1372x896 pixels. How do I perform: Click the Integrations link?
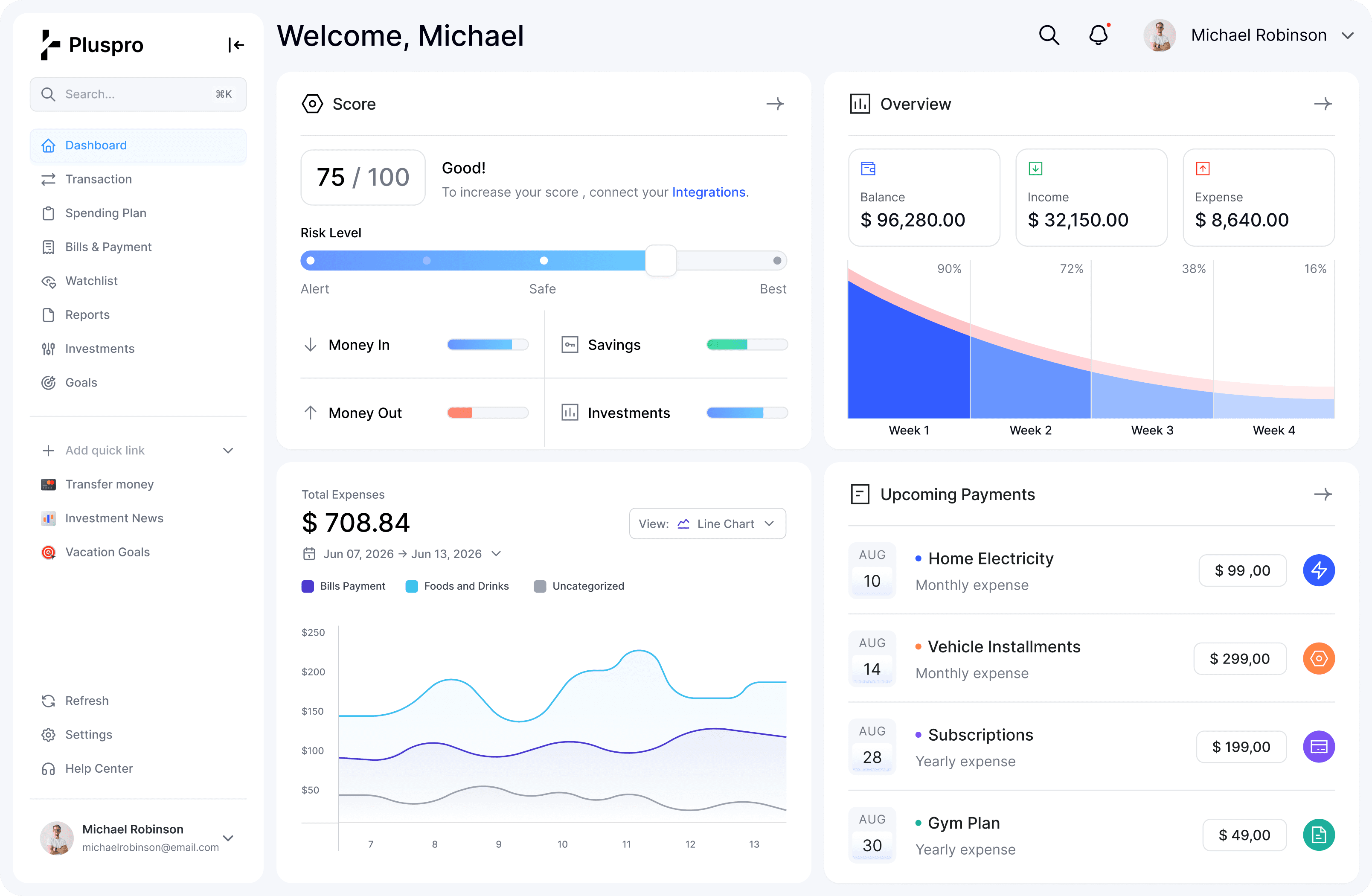point(709,192)
